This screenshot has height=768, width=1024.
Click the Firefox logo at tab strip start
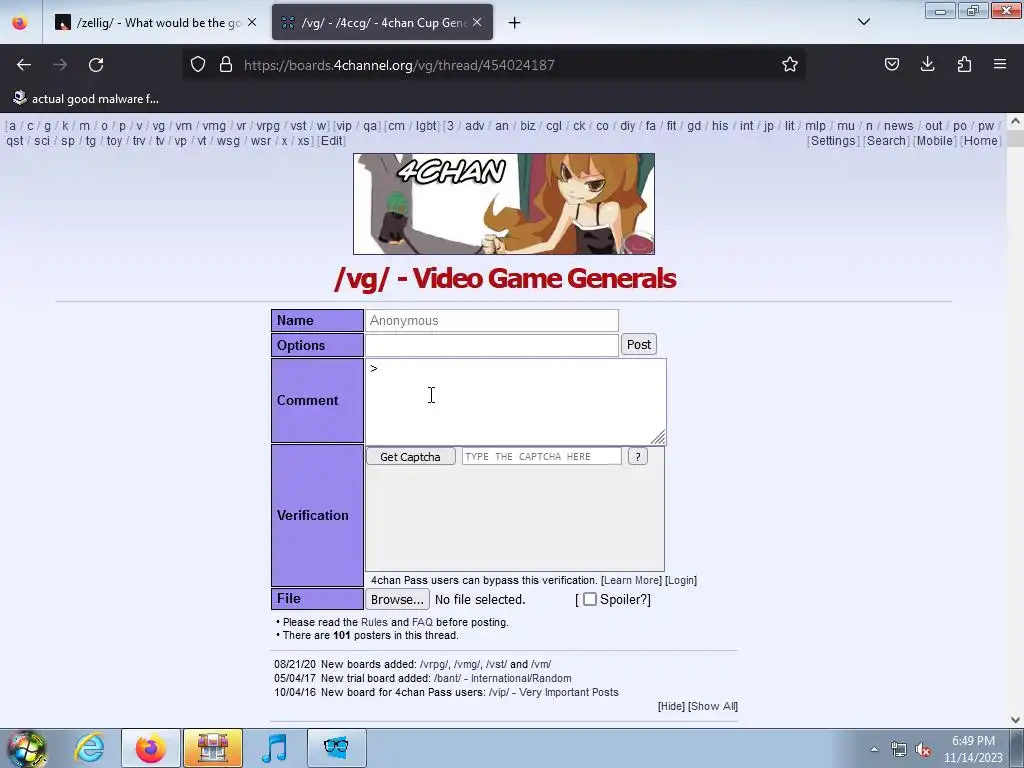click(20, 23)
